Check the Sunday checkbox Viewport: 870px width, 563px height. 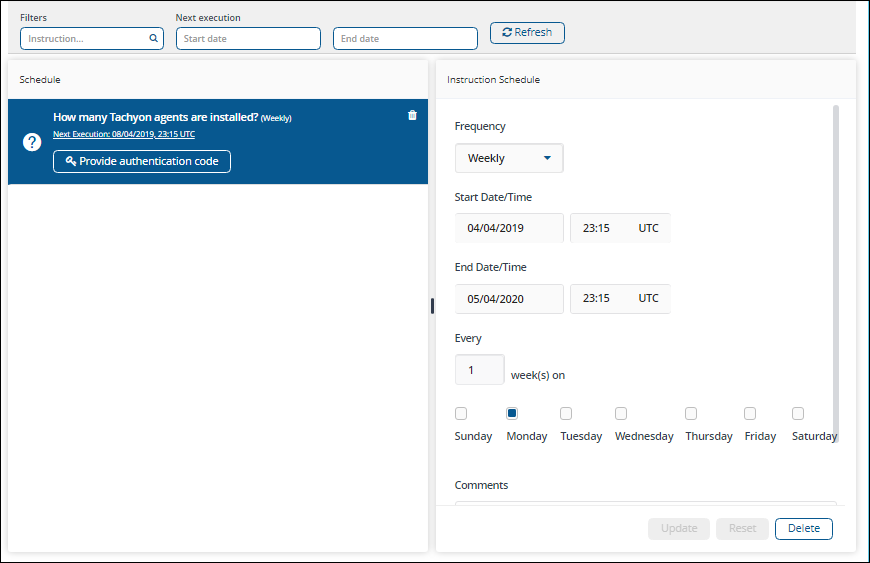click(461, 413)
